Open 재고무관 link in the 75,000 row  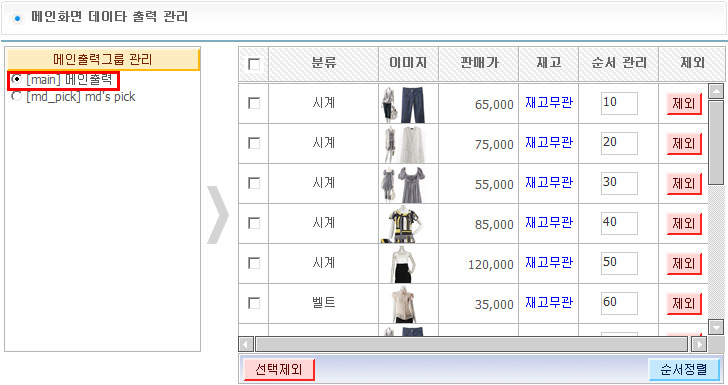(x=549, y=142)
